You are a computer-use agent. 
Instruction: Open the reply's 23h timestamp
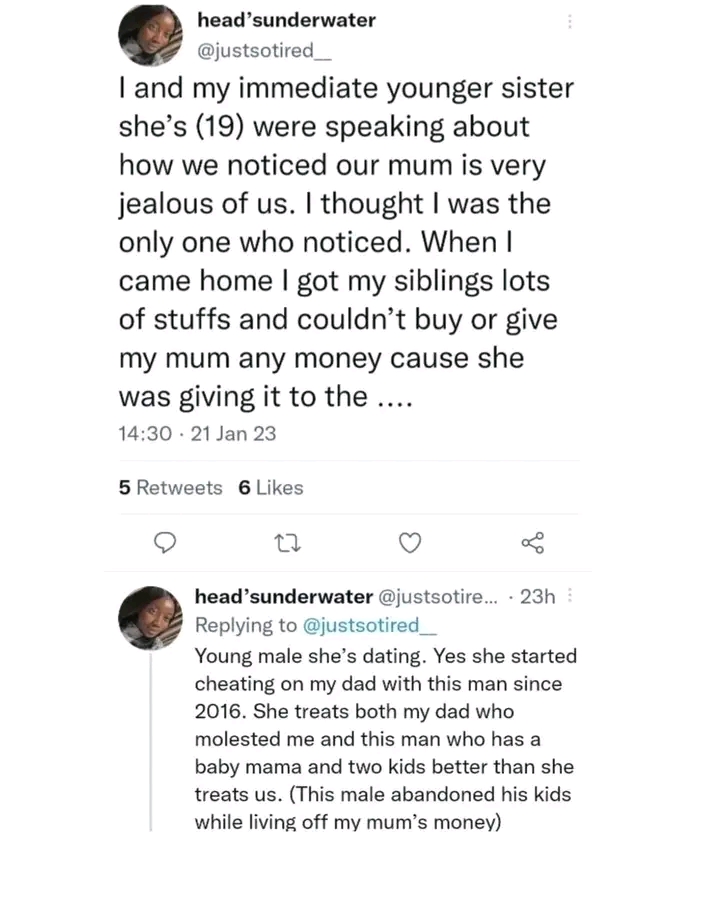tap(537, 597)
